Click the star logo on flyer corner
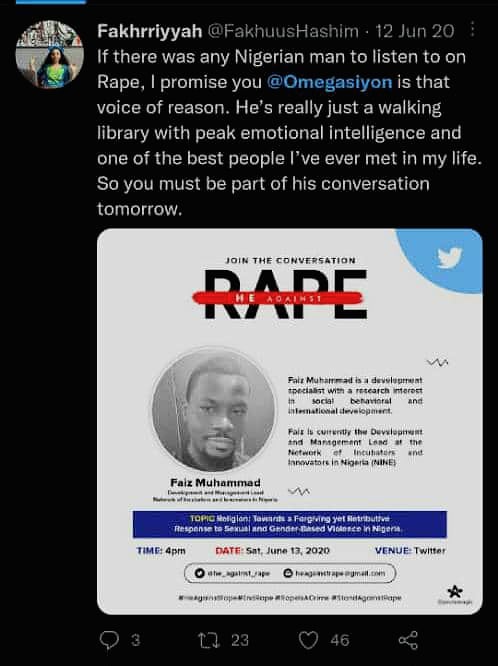Viewport: 498px width, 666px height. [x=455, y=591]
